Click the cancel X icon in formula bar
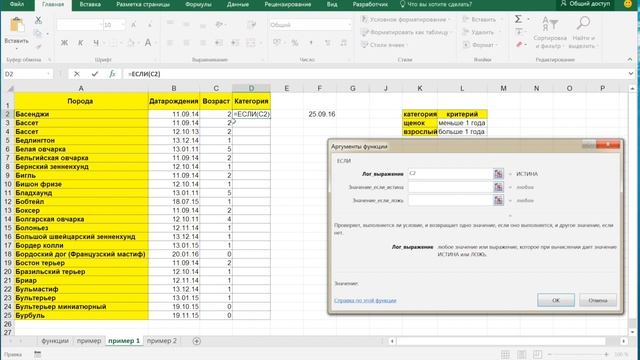 (76, 74)
